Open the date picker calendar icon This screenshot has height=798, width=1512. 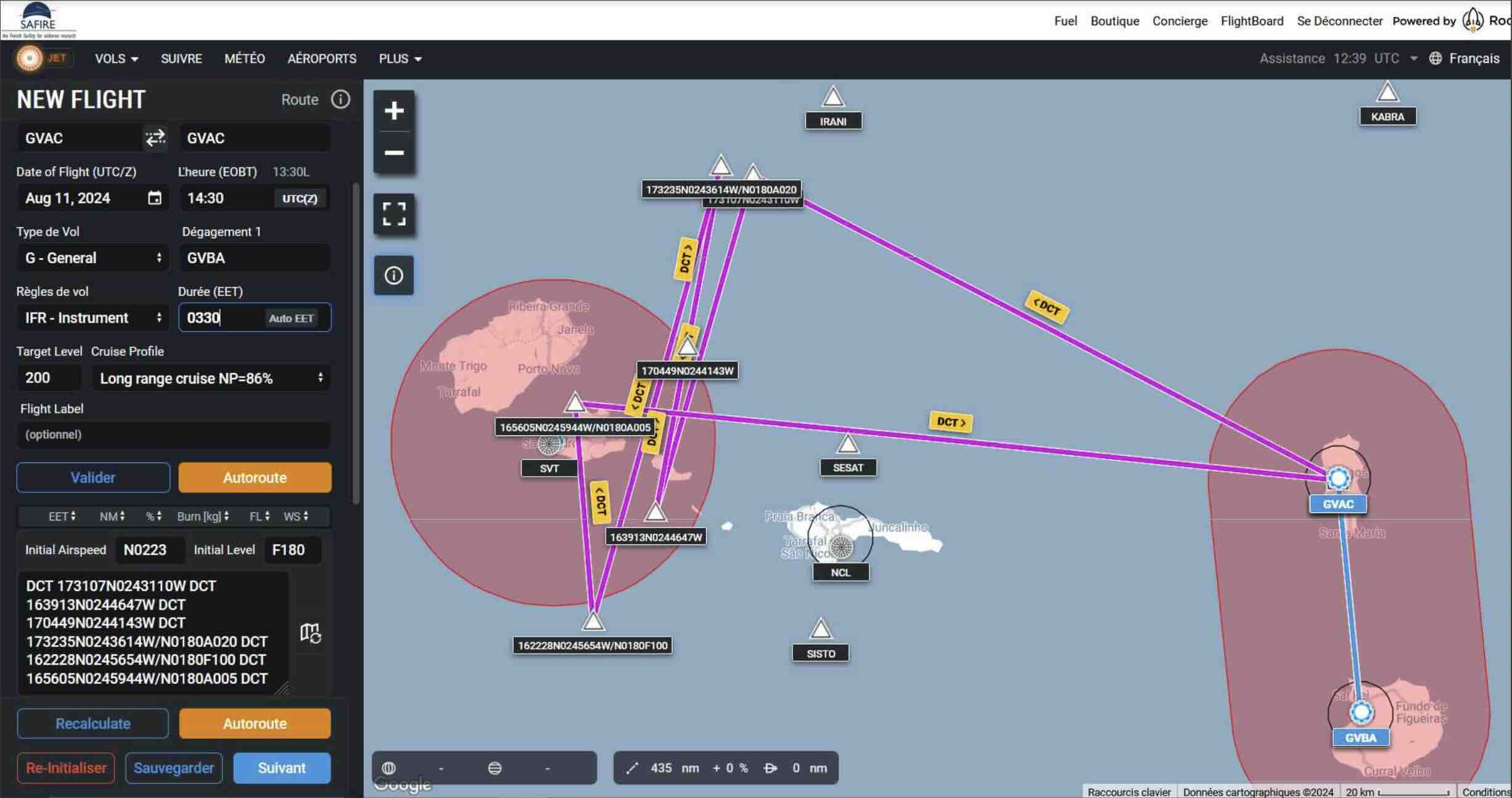click(155, 198)
